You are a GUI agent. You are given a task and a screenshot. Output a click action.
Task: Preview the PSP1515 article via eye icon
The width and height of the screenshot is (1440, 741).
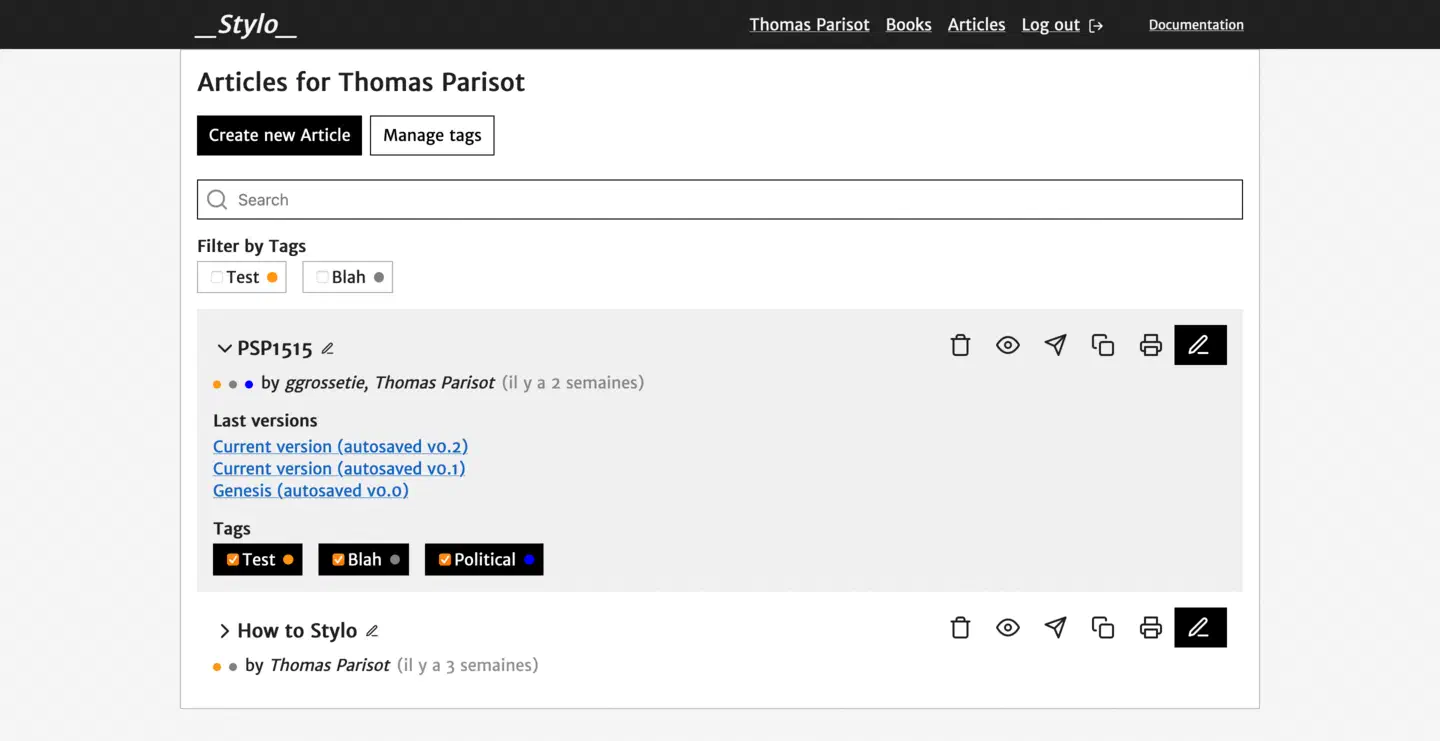coord(1008,345)
